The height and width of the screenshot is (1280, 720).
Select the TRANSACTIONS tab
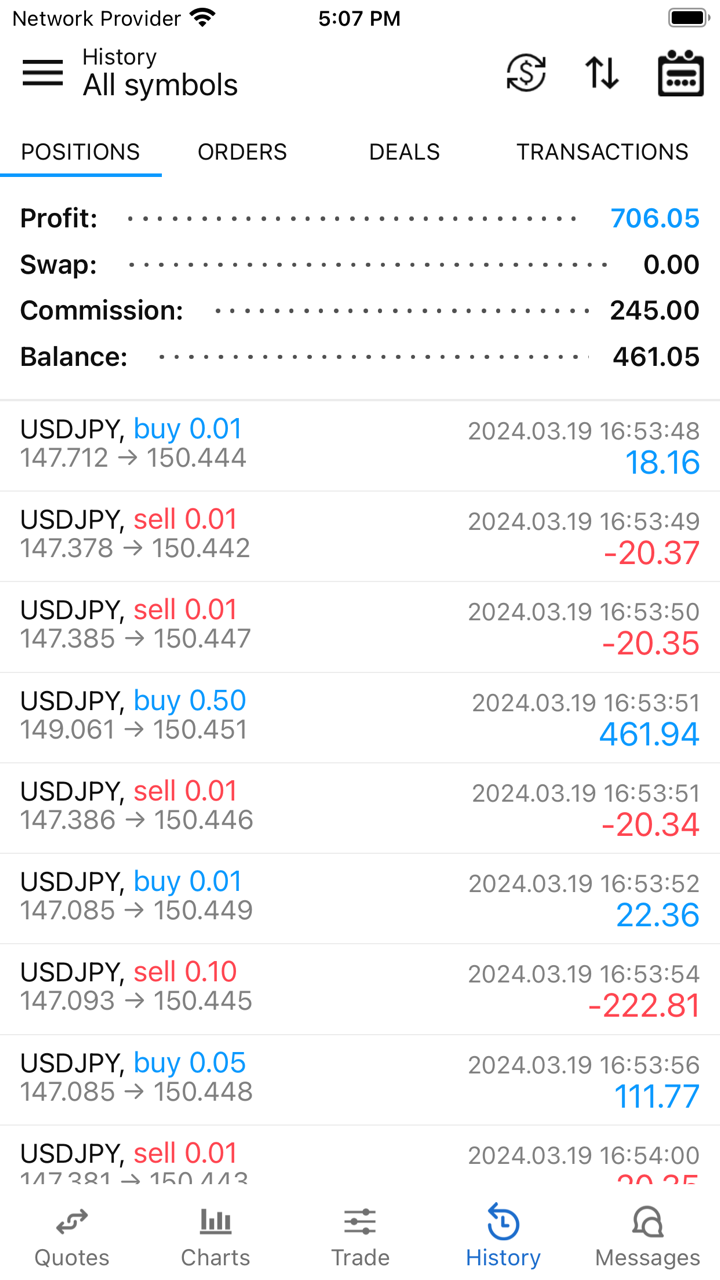point(602,152)
